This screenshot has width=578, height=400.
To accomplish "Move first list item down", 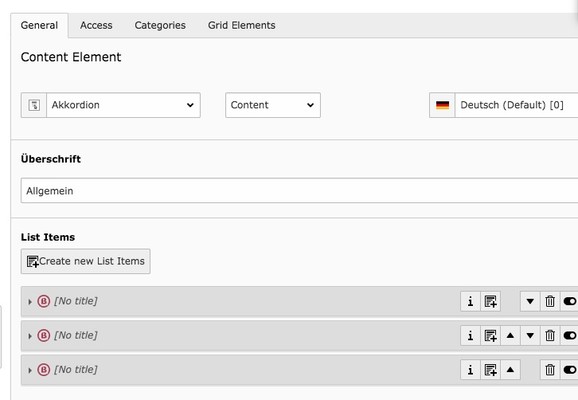I will tap(530, 302).
